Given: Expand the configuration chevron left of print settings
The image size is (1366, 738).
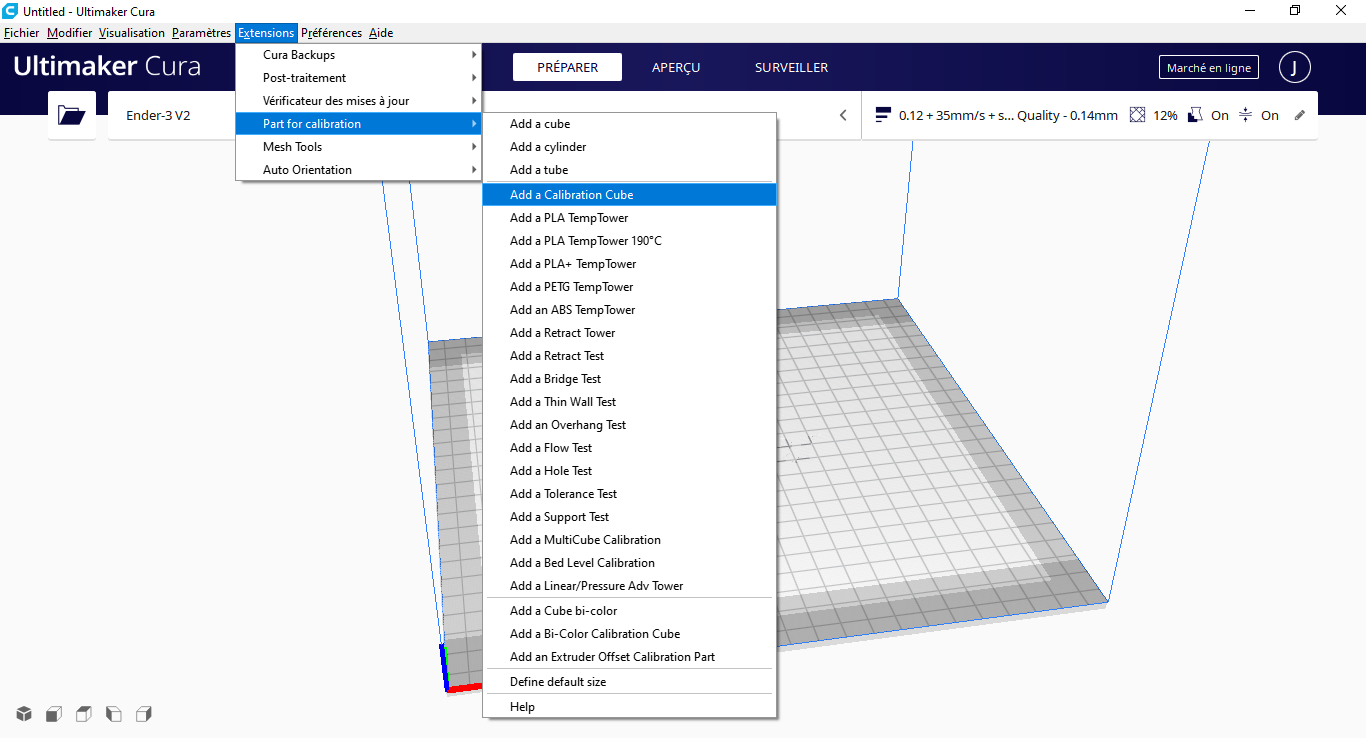Looking at the screenshot, I should 843,115.
